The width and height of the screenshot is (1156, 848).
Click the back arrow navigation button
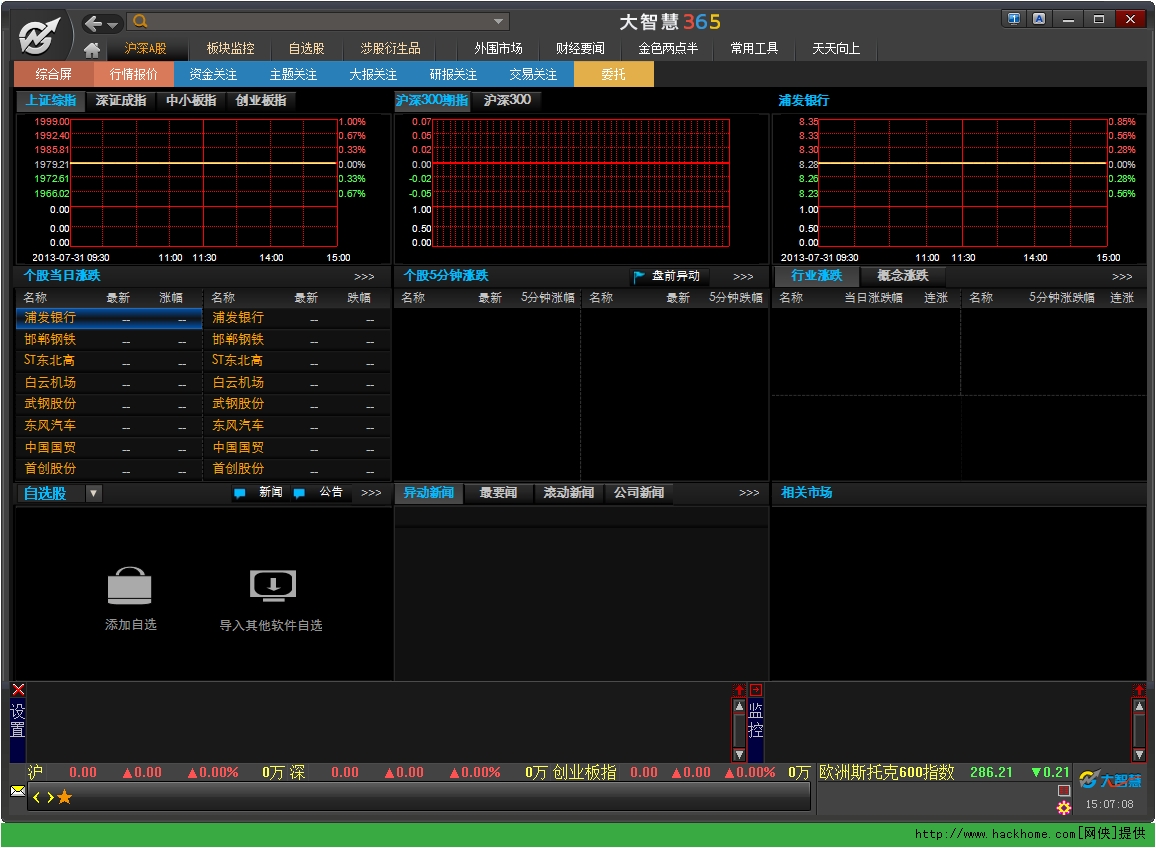pyautogui.click(x=94, y=24)
